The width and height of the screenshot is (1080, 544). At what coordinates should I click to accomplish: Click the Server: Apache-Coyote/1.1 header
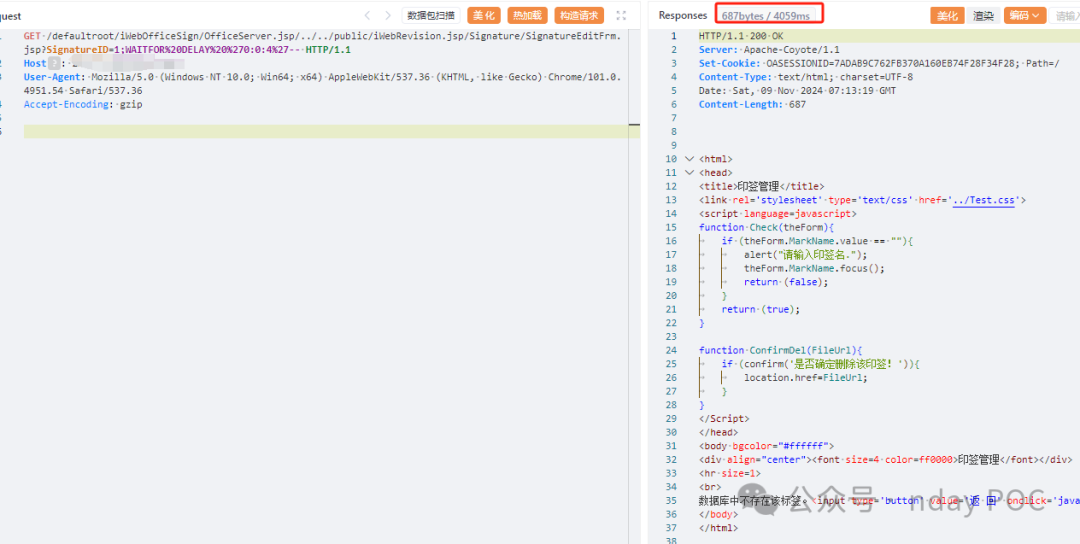tap(769, 50)
